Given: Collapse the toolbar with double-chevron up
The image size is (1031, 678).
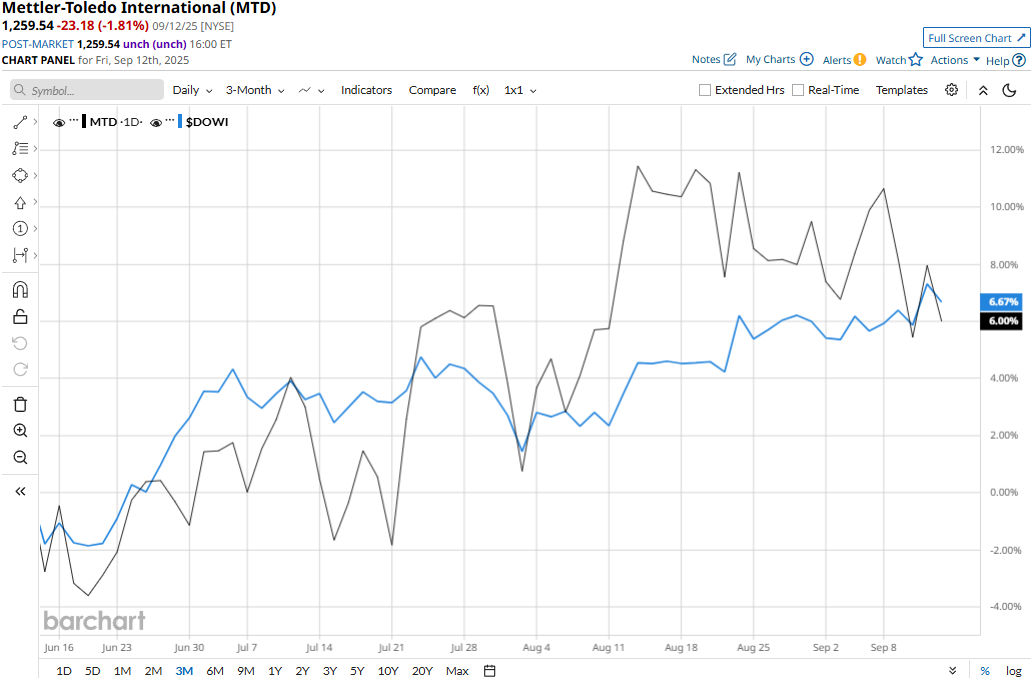Looking at the screenshot, I should (983, 91).
